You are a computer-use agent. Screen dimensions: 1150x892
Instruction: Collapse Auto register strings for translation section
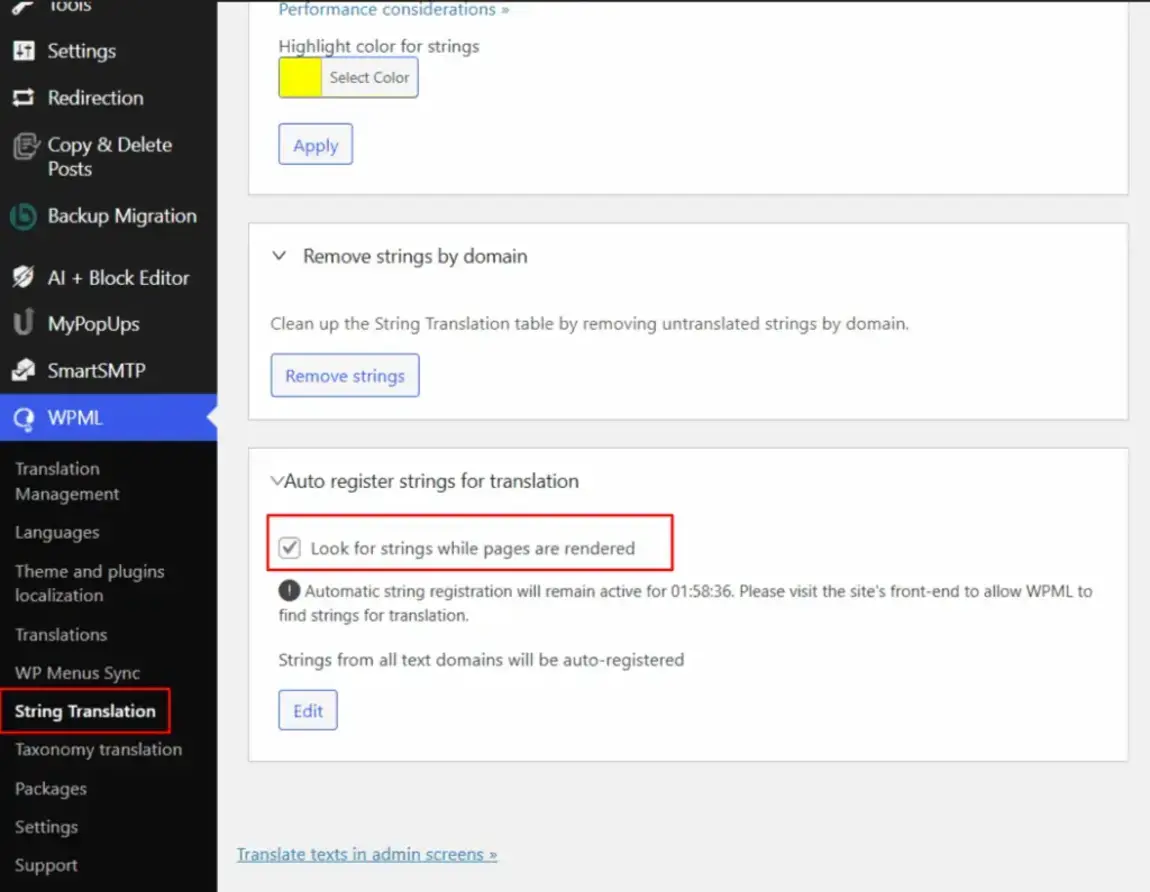click(276, 481)
